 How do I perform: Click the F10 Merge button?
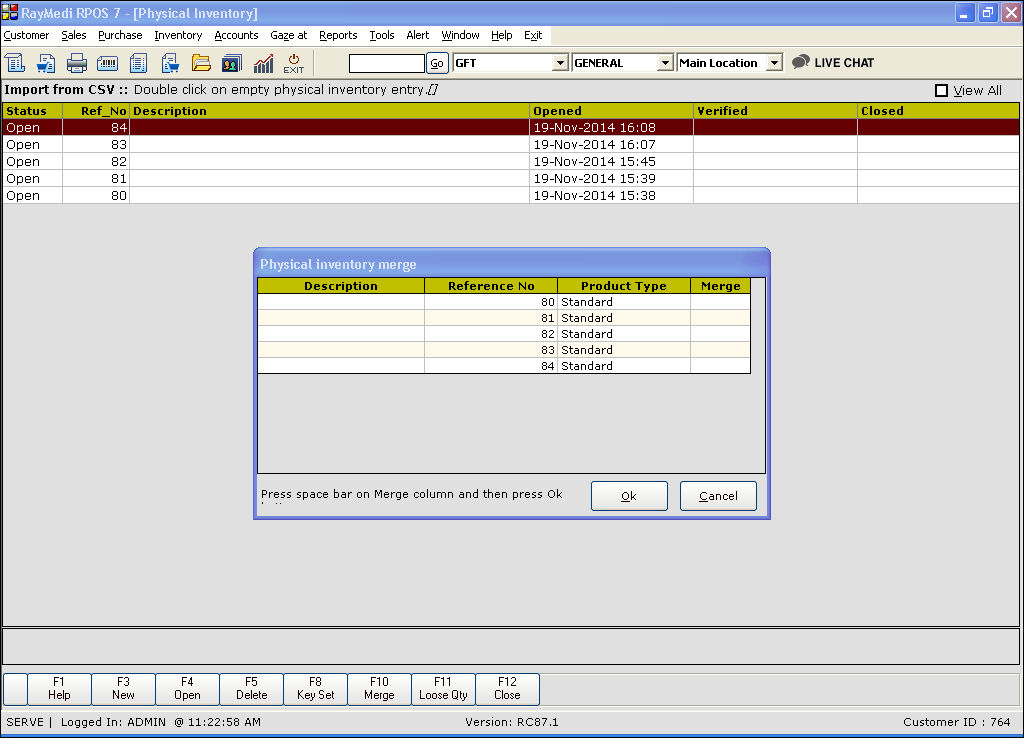(x=379, y=688)
